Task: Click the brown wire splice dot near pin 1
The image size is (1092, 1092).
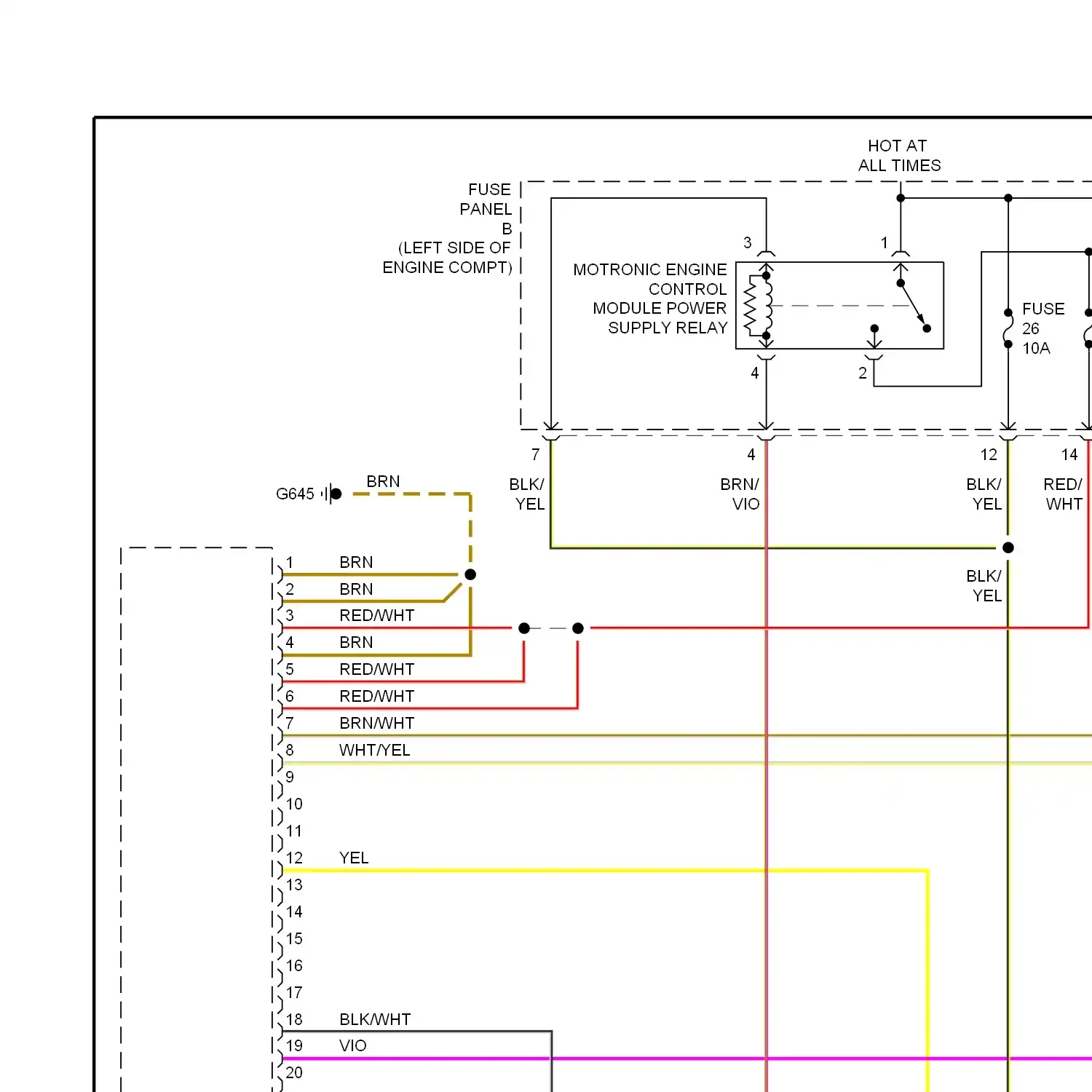Action: tap(470, 574)
